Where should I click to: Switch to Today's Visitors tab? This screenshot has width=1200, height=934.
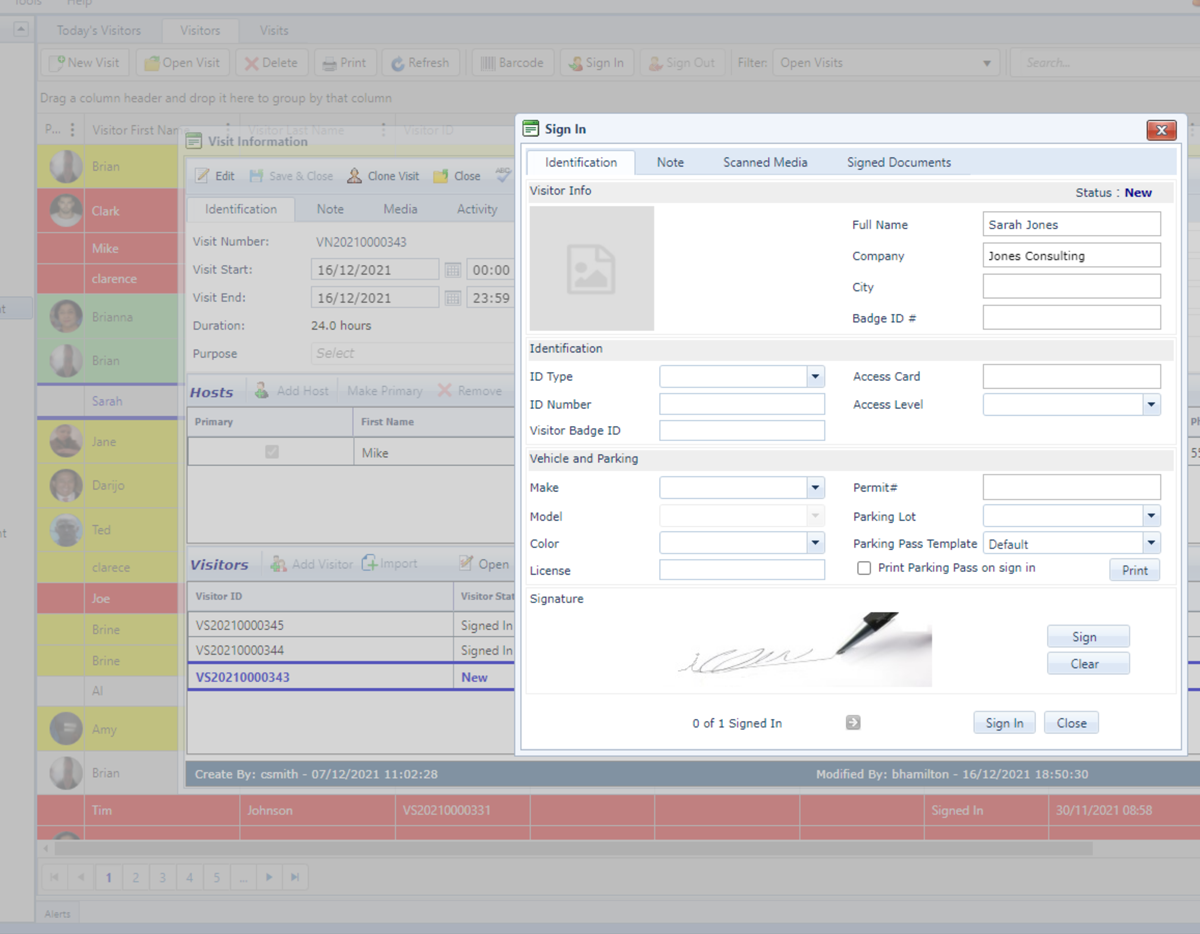tap(99, 31)
